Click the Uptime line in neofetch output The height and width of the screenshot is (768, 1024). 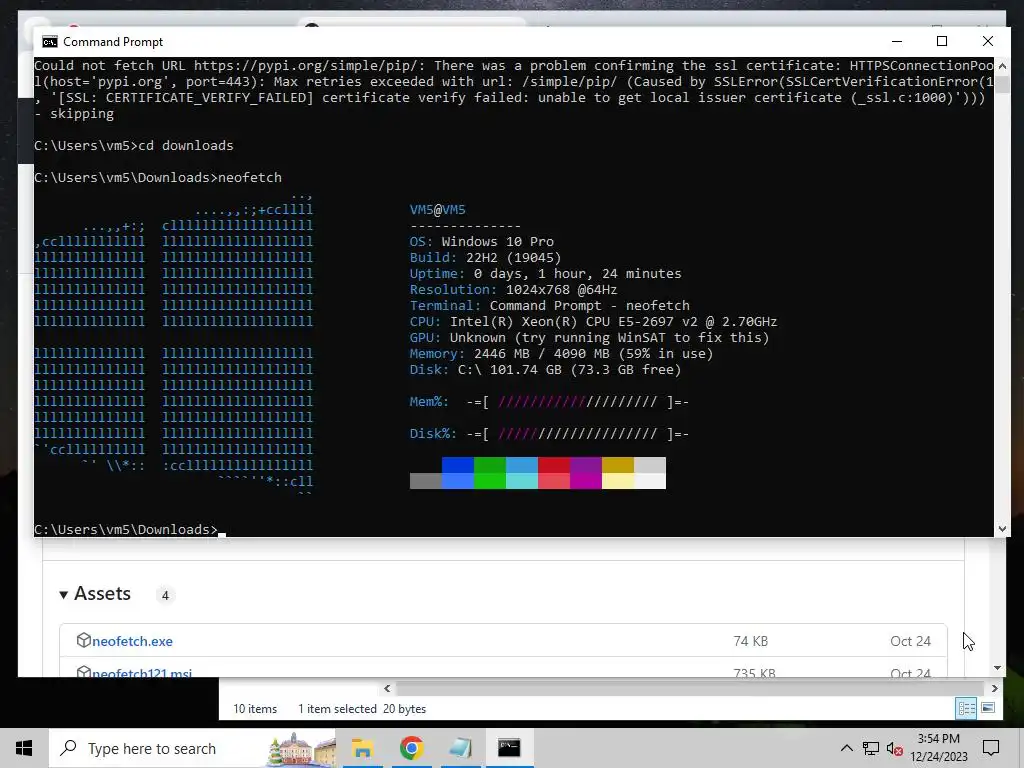(x=545, y=274)
